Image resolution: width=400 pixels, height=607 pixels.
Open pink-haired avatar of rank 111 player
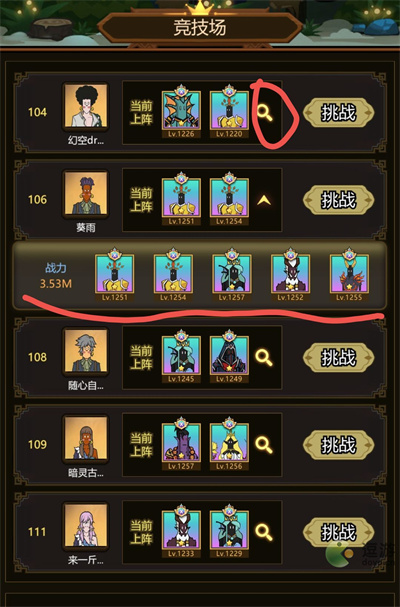tap(86, 526)
